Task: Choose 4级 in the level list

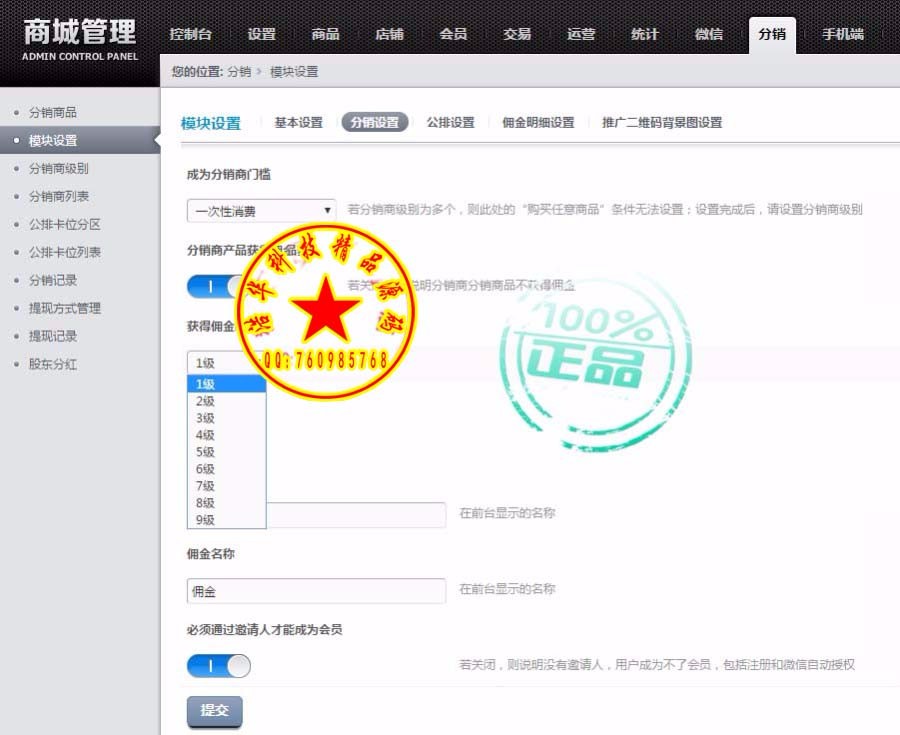Action: [x=226, y=435]
